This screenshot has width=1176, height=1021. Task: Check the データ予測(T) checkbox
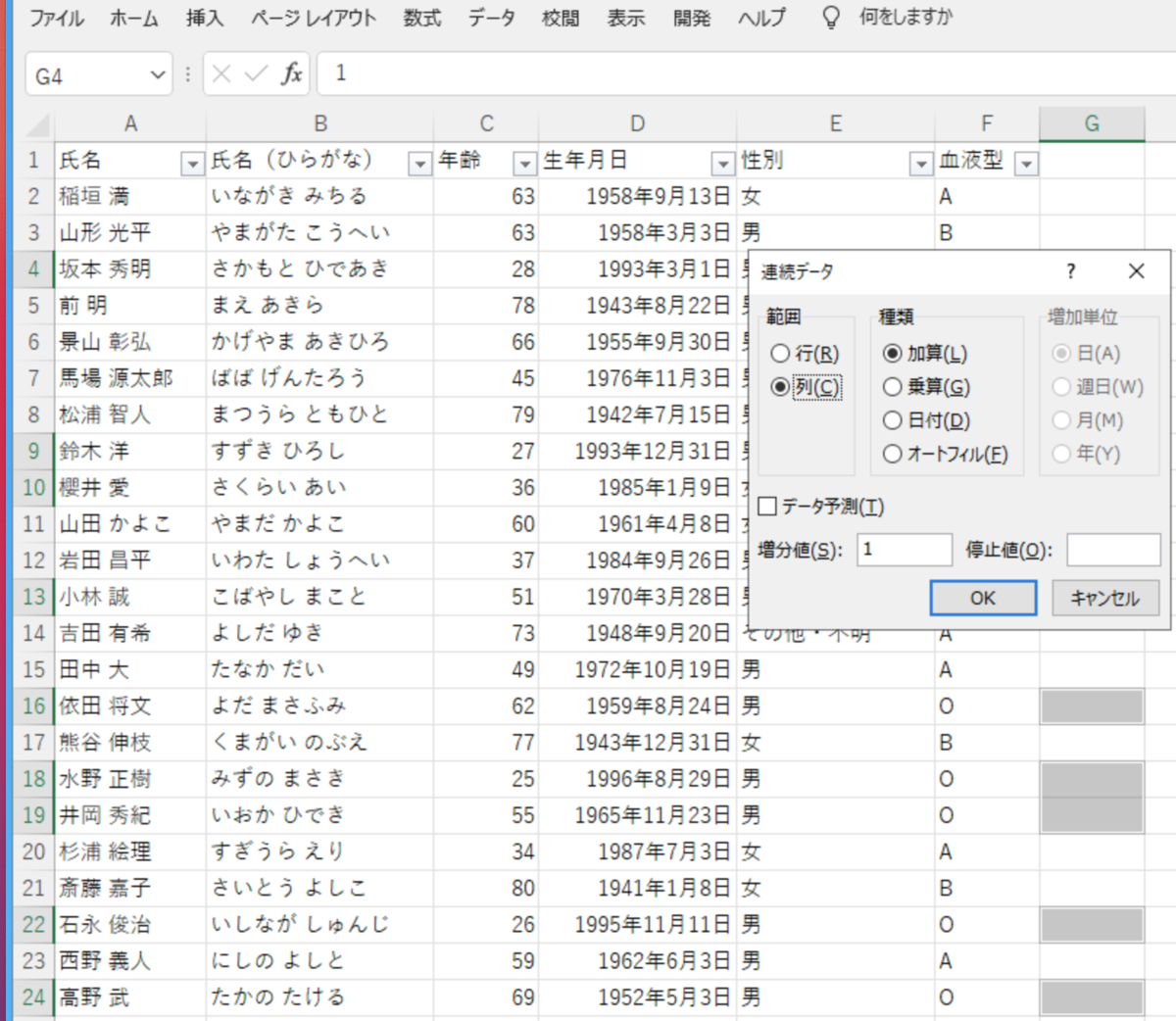[x=767, y=506]
